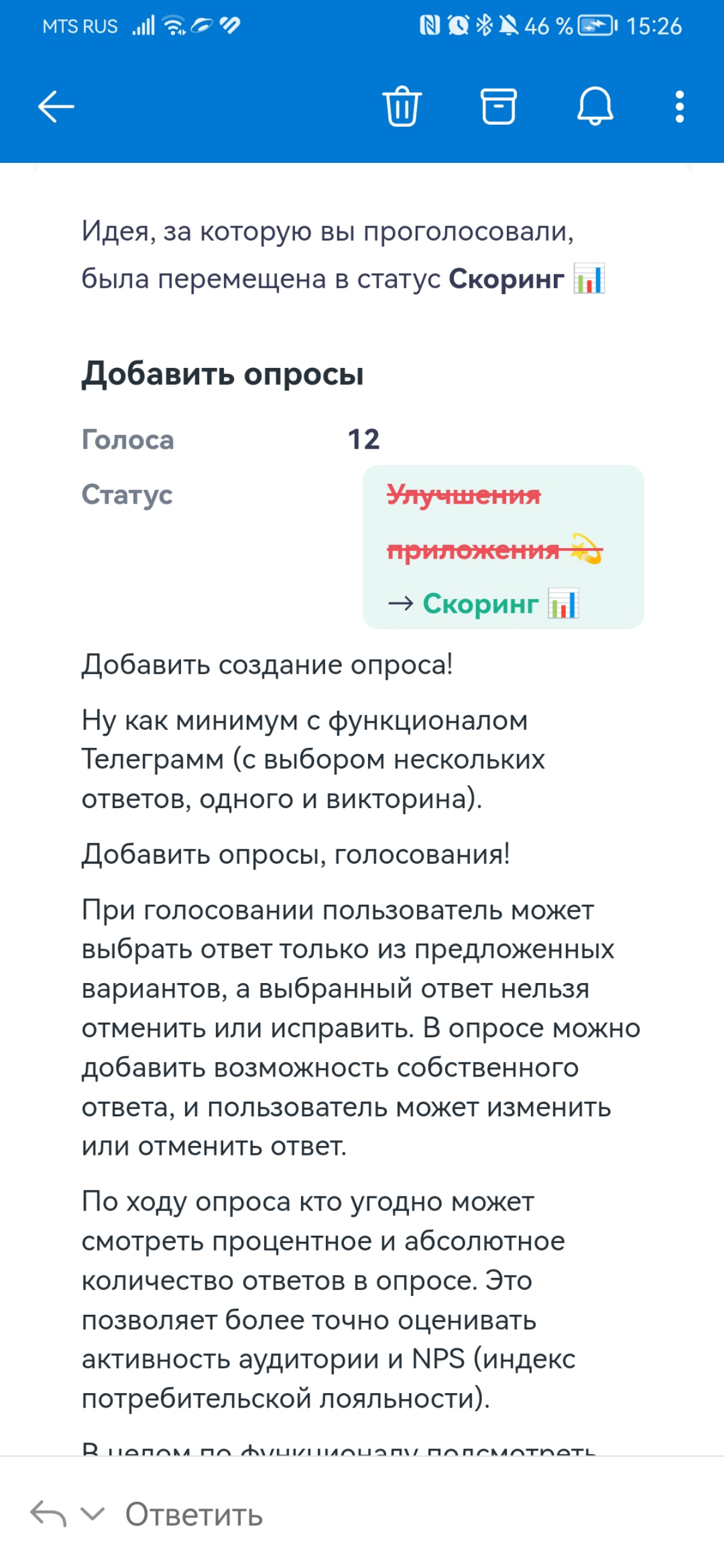This screenshot has height=1568, width=724.
Task: Tap the alarm clock icon in status bar
Action: (x=457, y=24)
